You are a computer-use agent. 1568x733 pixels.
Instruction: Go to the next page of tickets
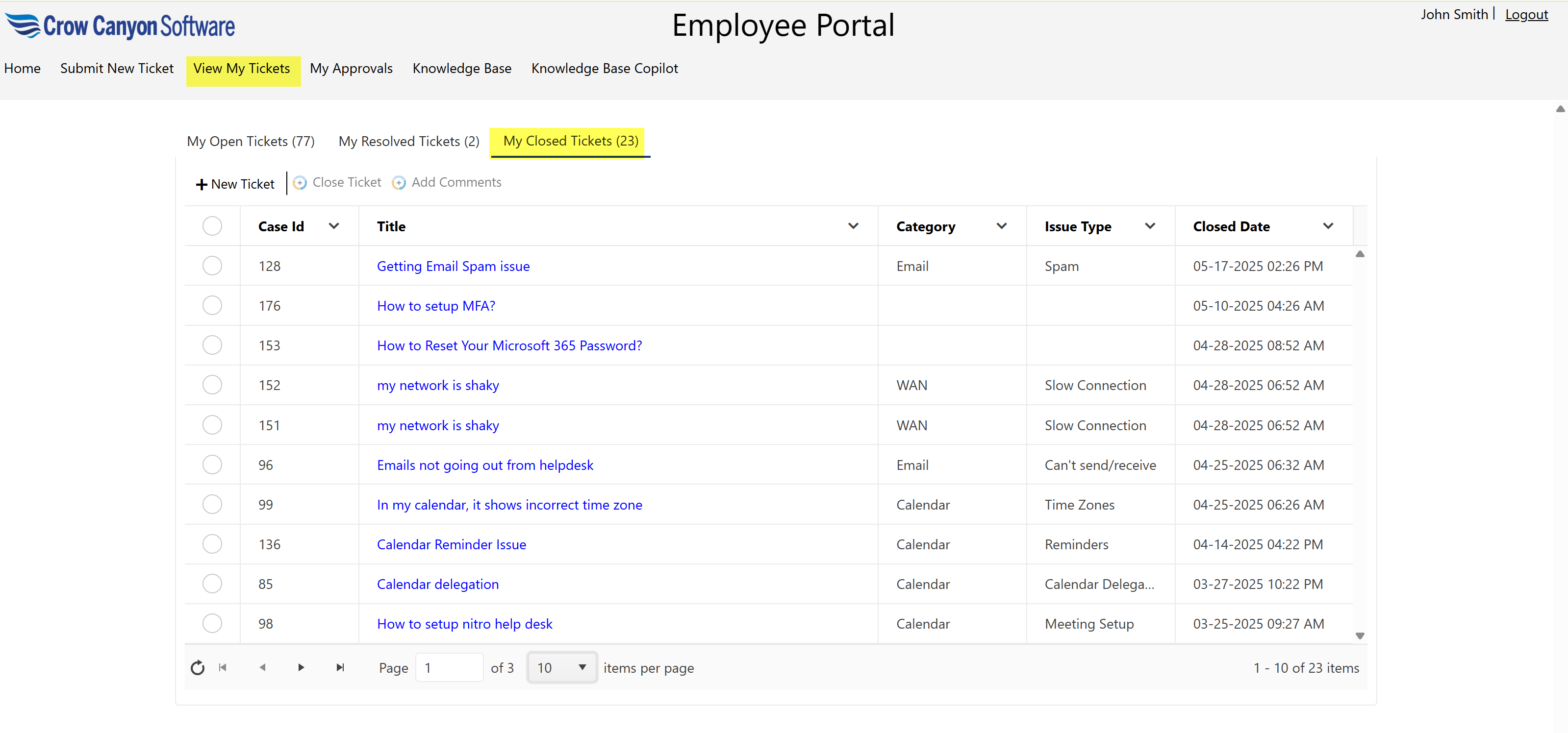pos(301,667)
